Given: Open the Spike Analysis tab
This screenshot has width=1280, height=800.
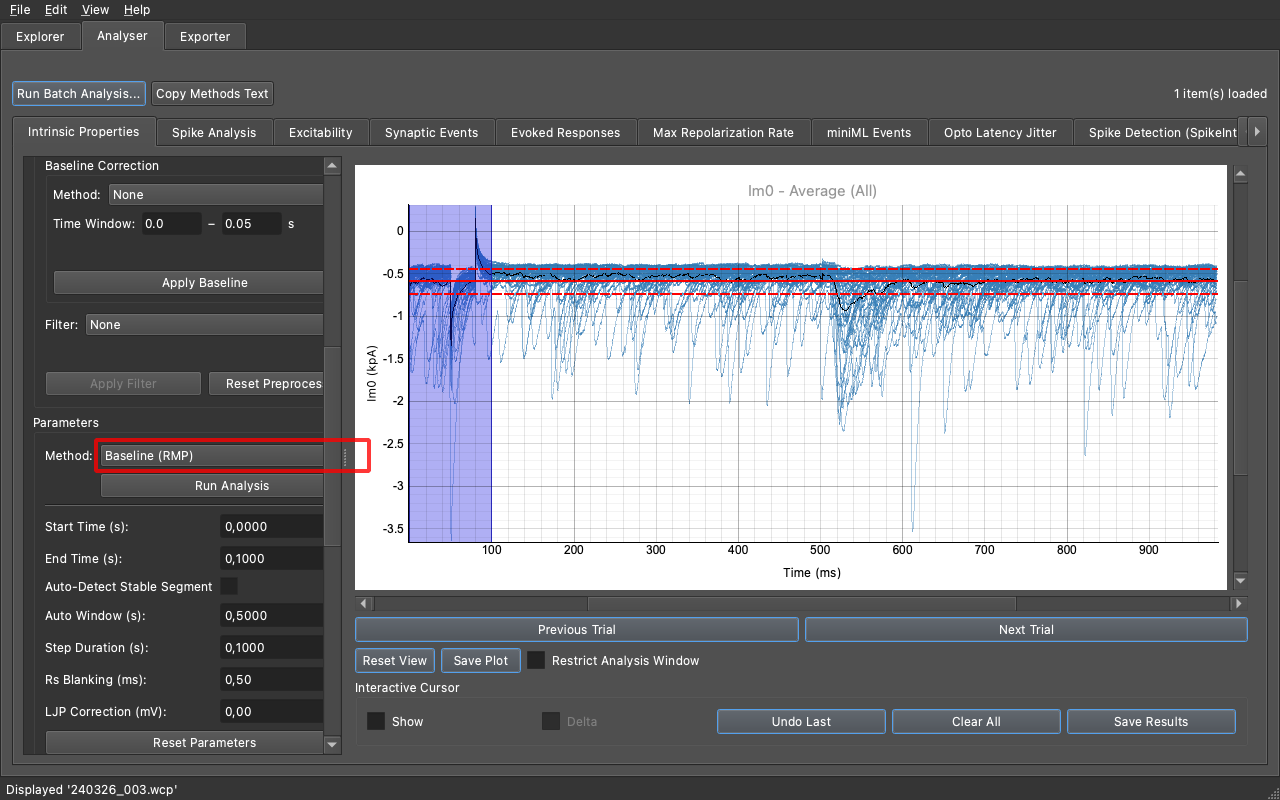Looking at the screenshot, I should pos(214,132).
